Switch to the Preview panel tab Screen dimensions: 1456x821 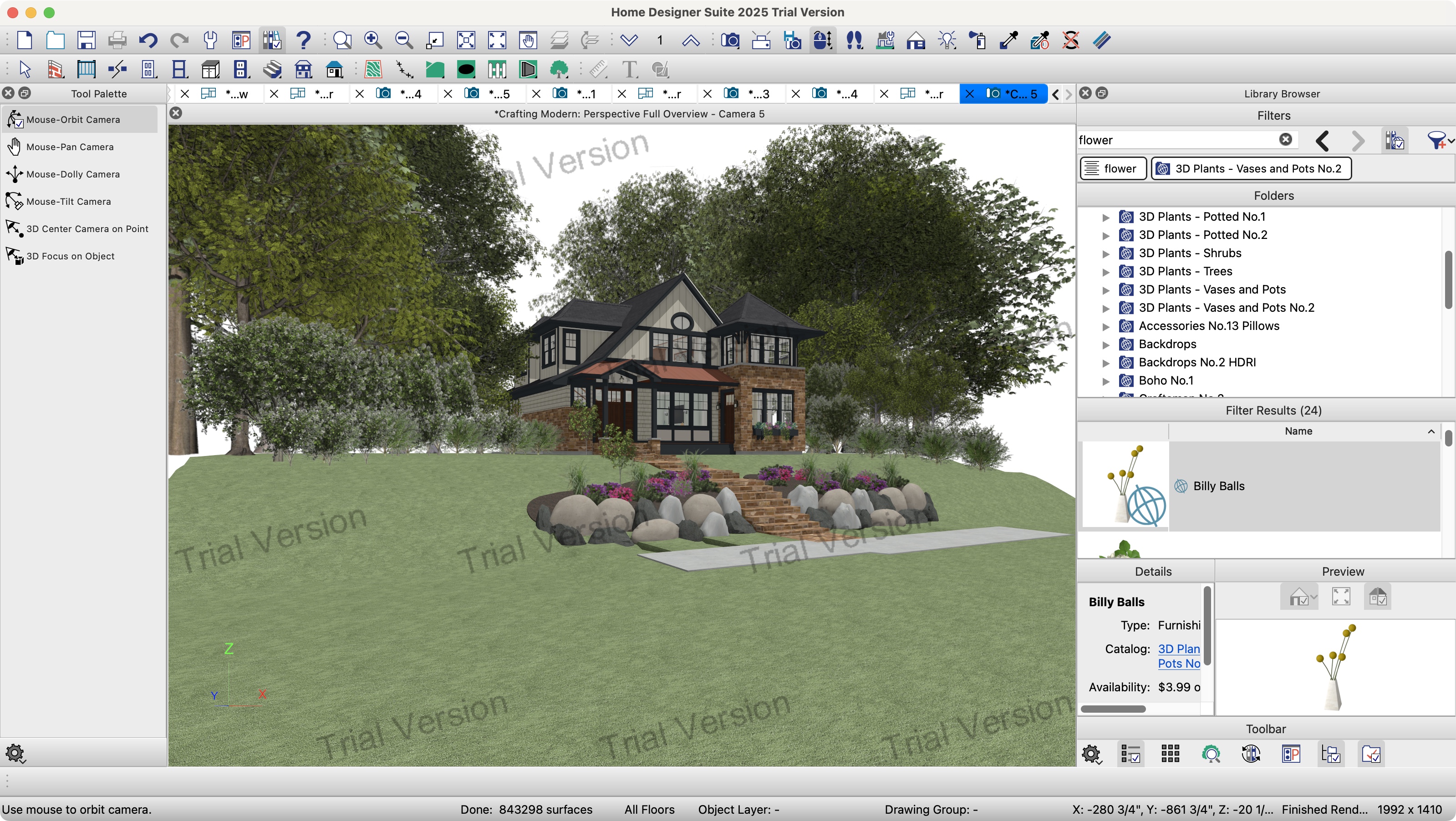coord(1342,571)
